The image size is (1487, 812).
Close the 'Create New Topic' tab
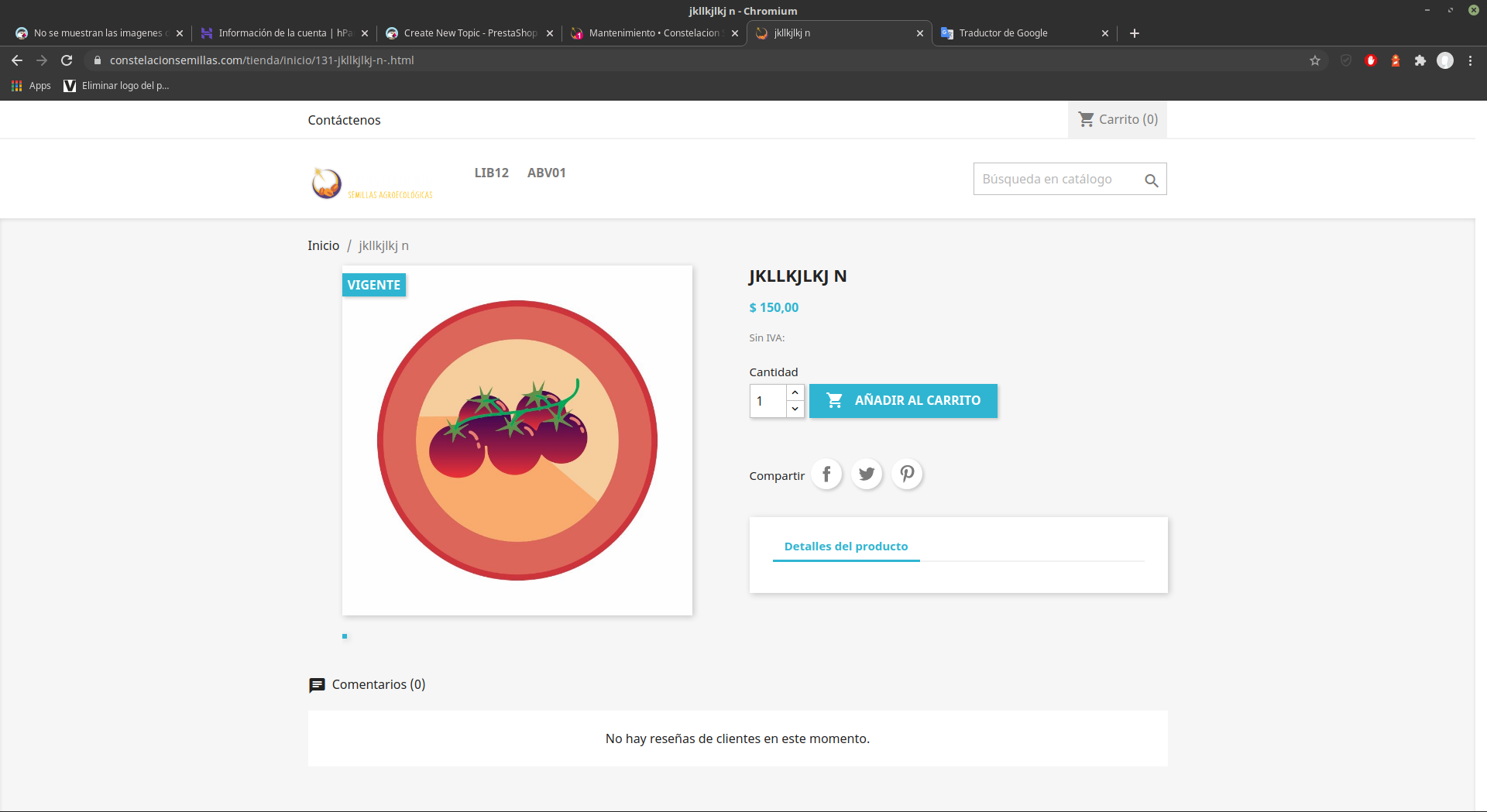(x=550, y=33)
